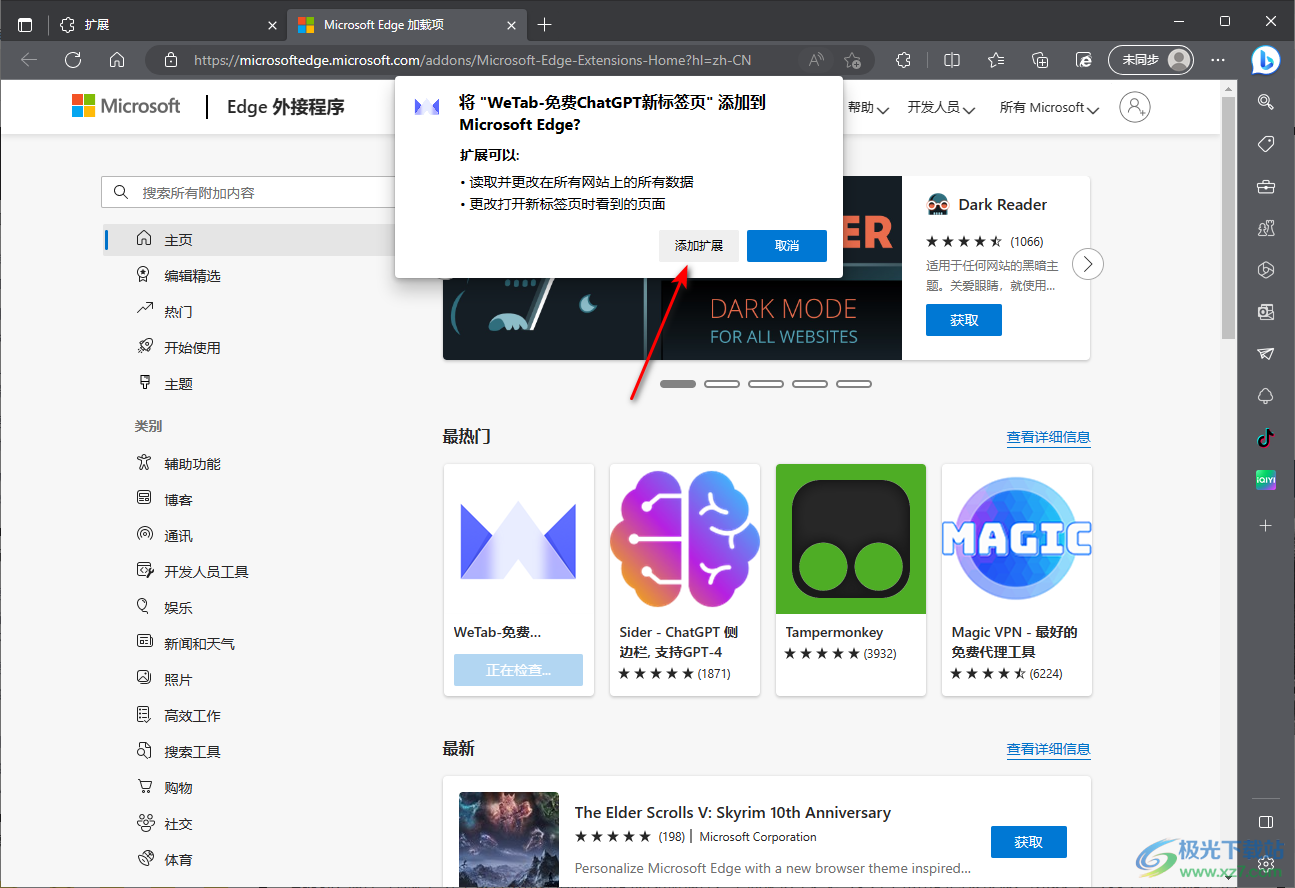This screenshot has height=888, width=1295.
Task: Click the 搜索所有附加内容 search field
Action: tap(250, 192)
